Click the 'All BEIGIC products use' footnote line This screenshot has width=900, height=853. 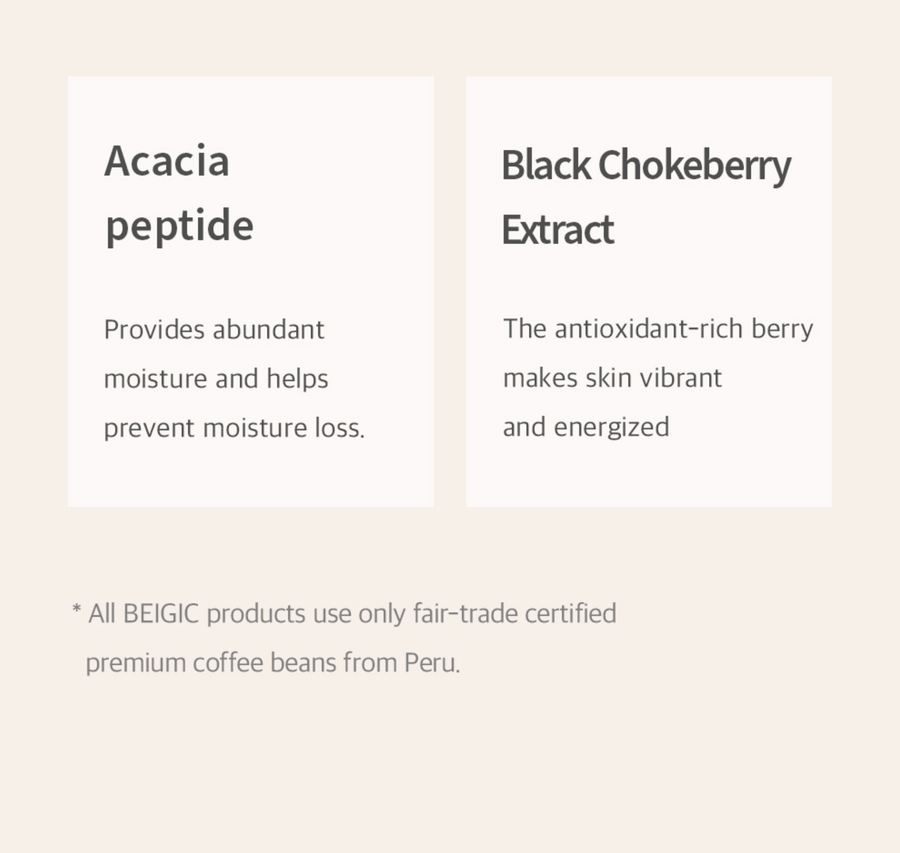pyautogui.click(x=344, y=614)
